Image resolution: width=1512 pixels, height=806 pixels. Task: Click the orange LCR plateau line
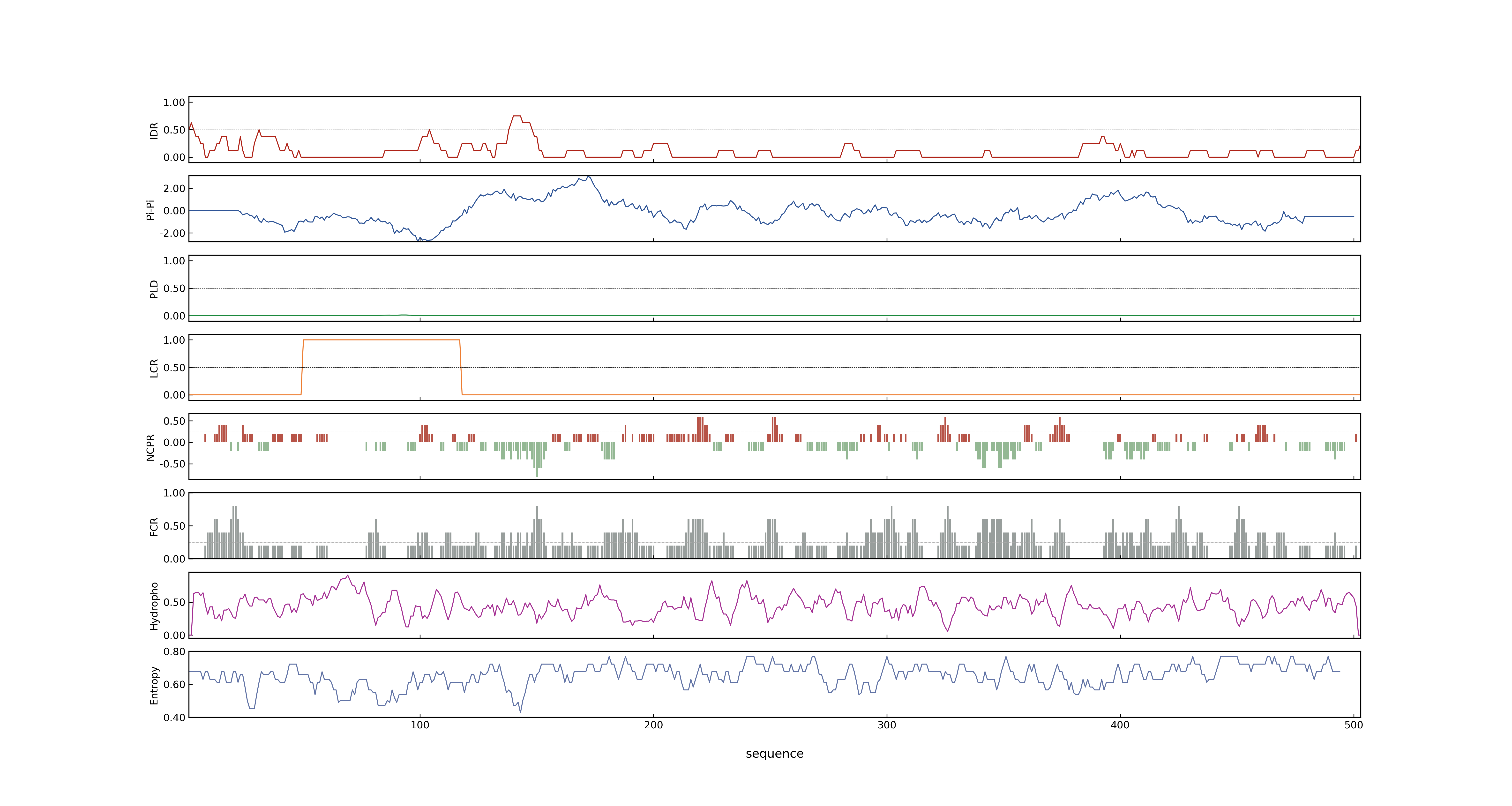pos(382,340)
